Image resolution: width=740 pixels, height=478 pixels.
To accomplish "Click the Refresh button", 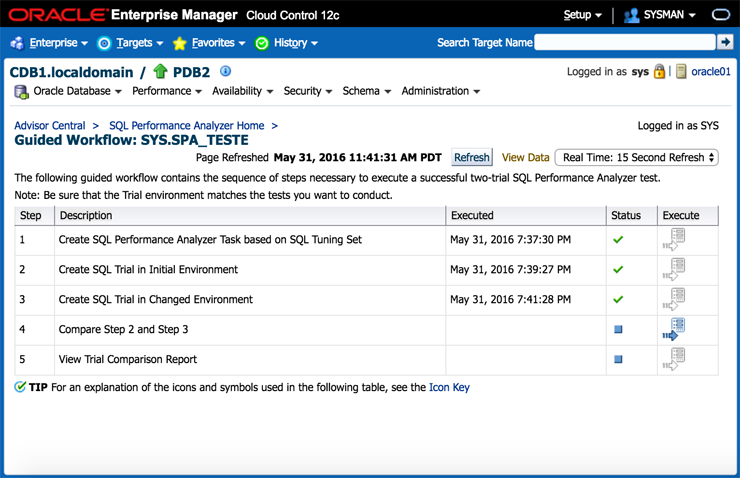I will pyautogui.click(x=472, y=157).
